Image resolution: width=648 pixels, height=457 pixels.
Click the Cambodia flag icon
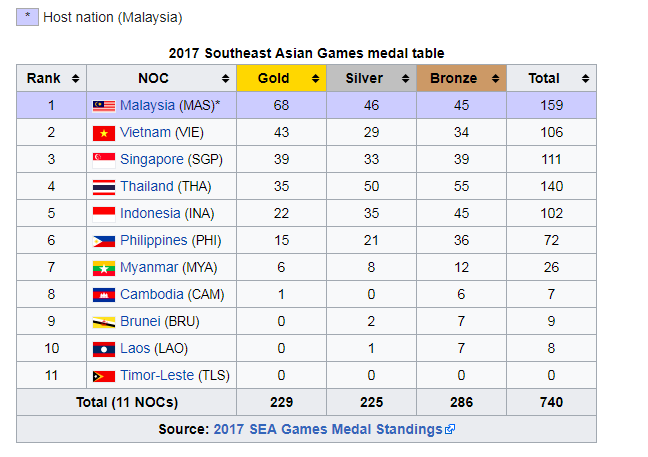(x=104, y=294)
